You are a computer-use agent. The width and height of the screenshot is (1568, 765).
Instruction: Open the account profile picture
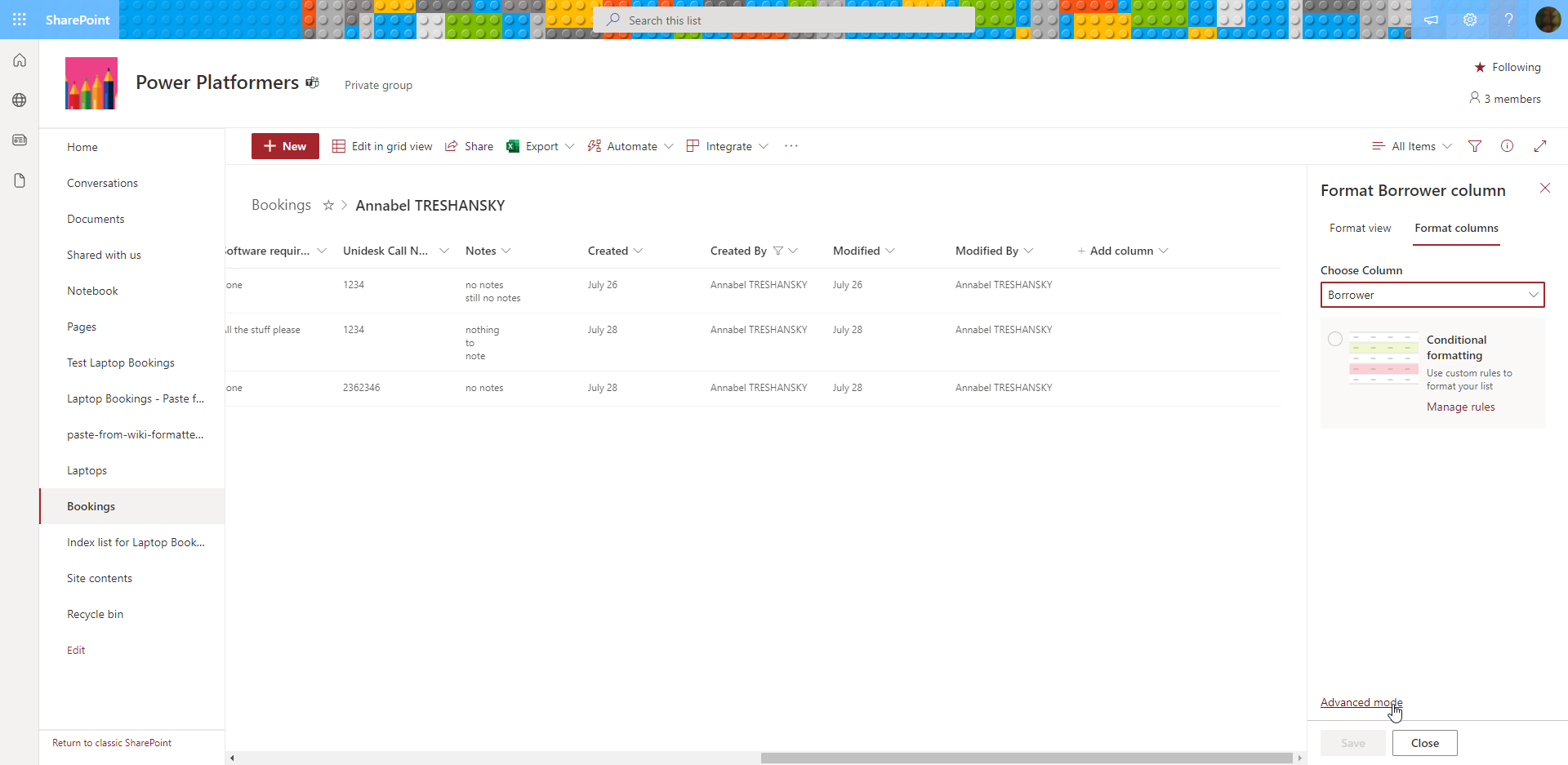click(1548, 20)
